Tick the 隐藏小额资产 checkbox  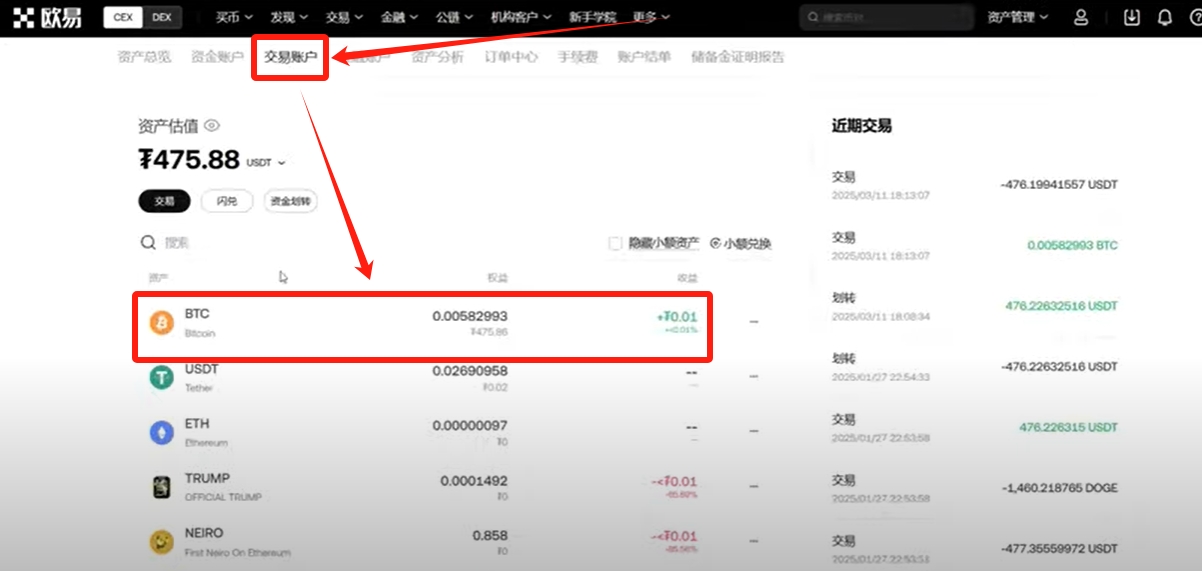[616, 243]
